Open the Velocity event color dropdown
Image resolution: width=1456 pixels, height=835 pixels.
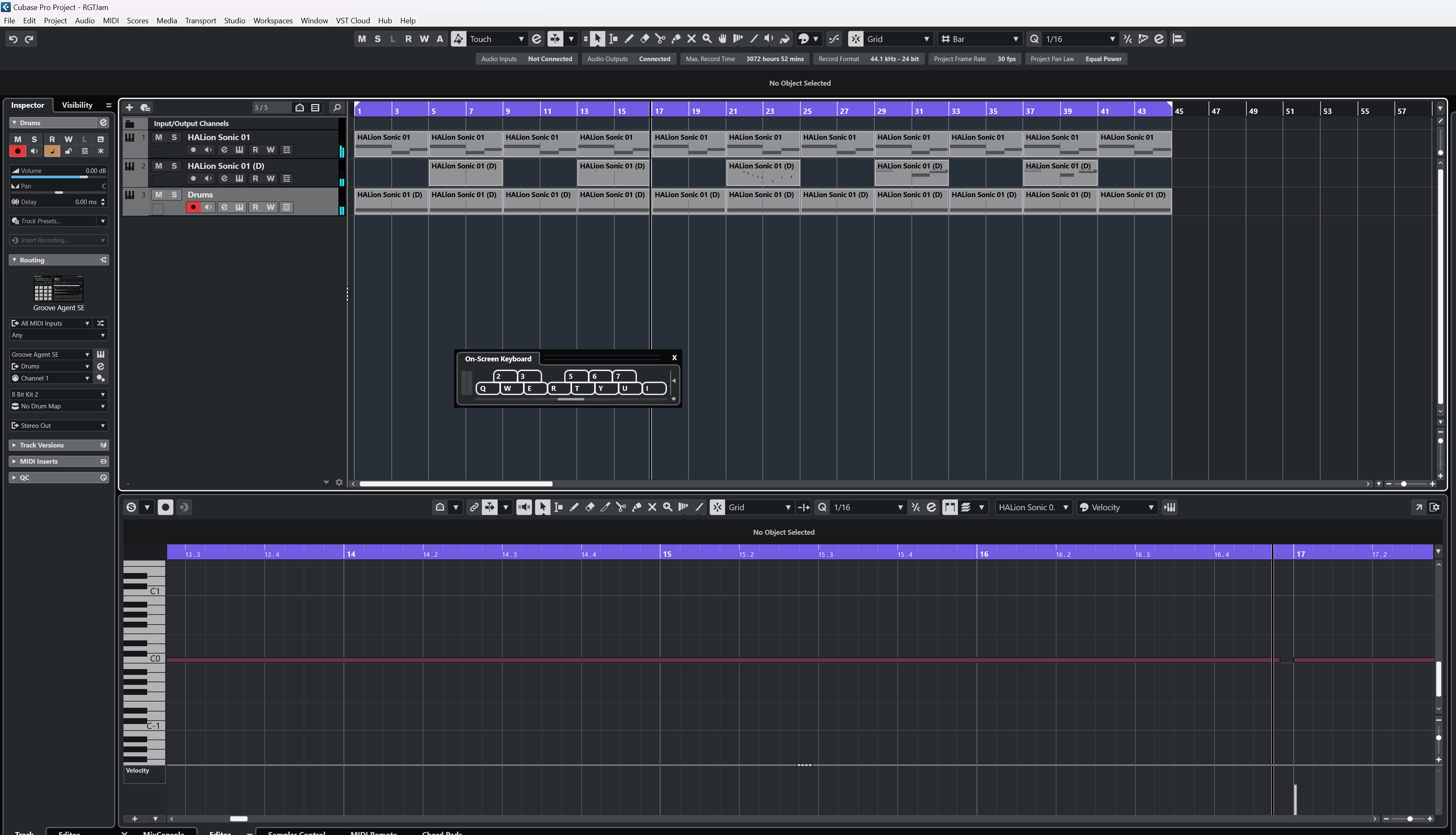[x=1117, y=507]
